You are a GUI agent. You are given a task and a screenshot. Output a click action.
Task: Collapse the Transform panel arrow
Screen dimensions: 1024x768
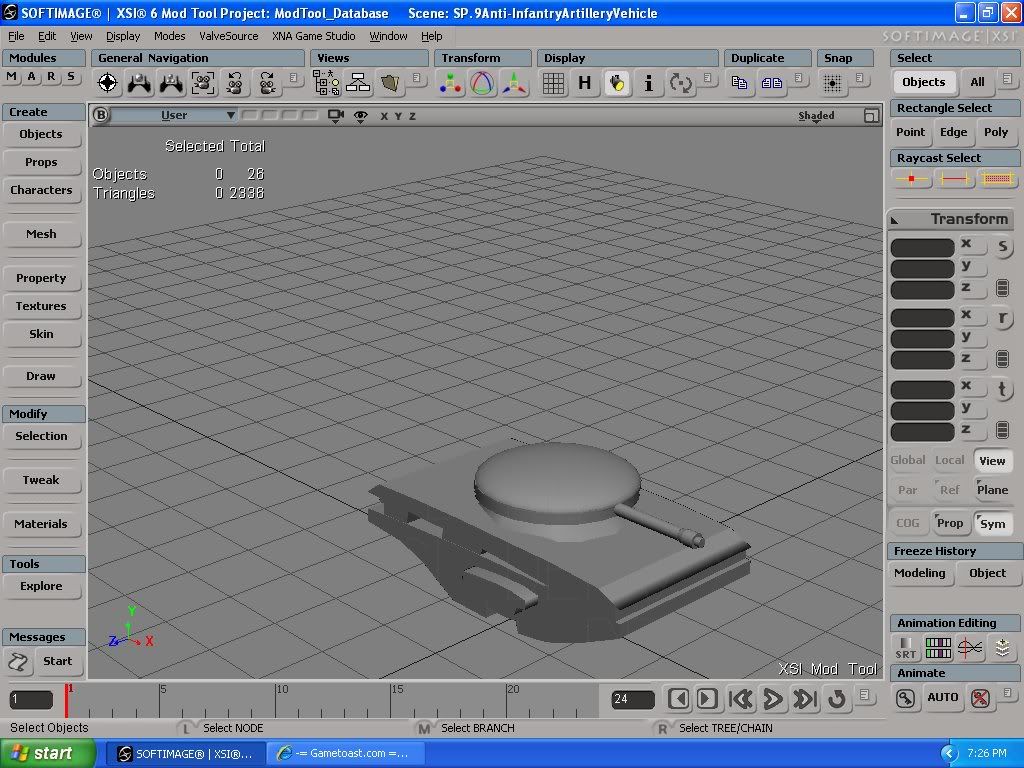click(895, 220)
